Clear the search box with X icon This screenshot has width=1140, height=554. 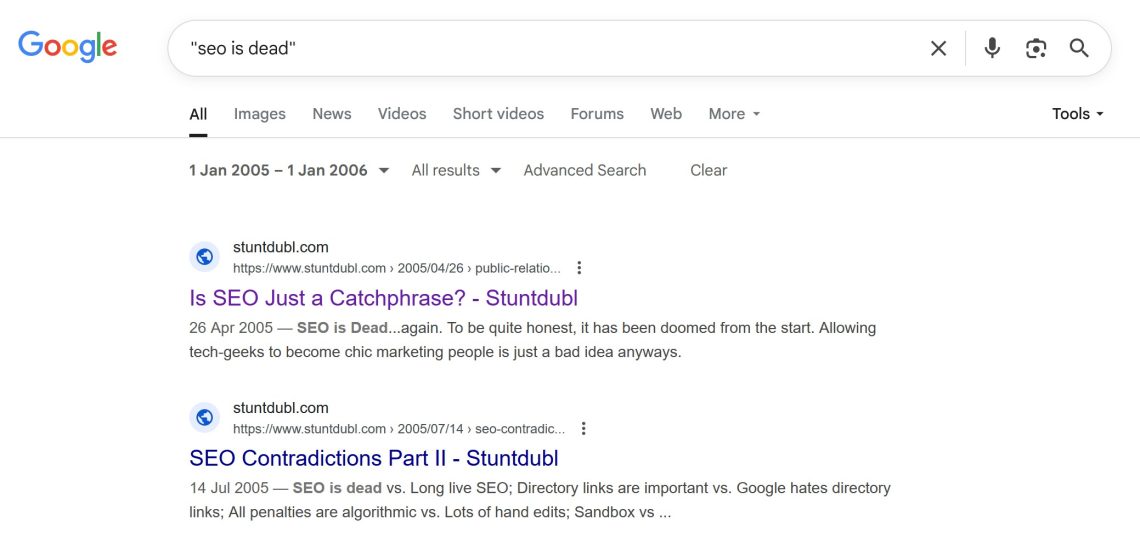click(939, 49)
